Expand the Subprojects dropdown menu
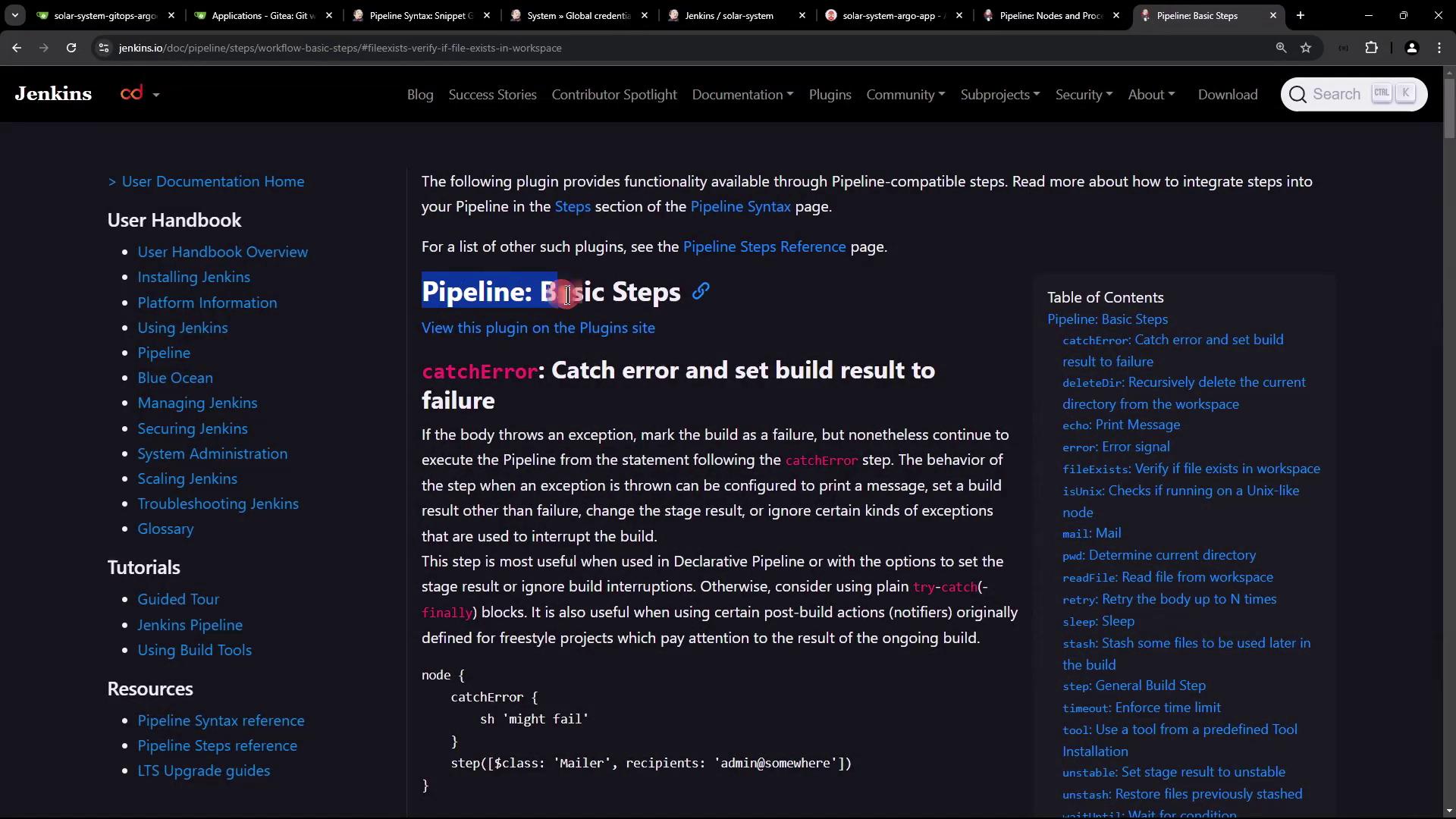This screenshot has height=819, width=1456. pyautogui.click(x=999, y=95)
